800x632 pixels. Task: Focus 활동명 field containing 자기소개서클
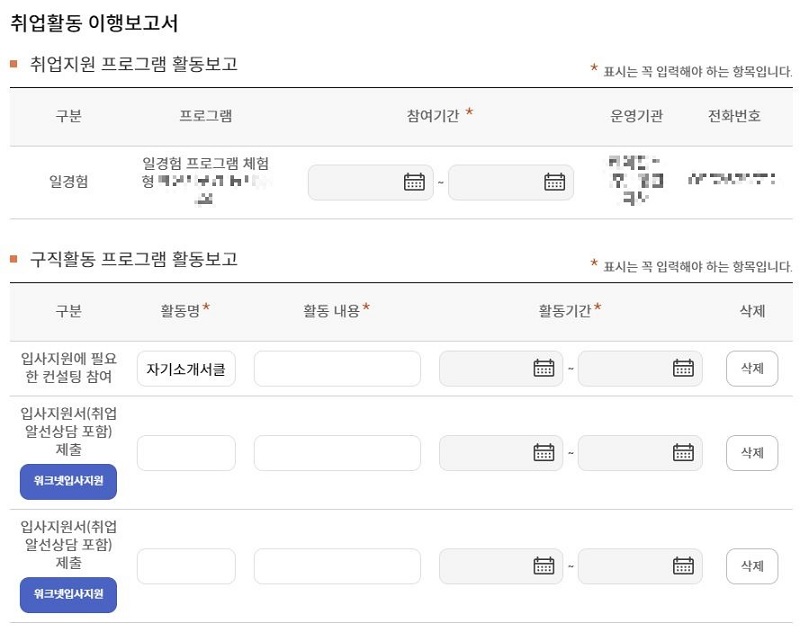(186, 368)
